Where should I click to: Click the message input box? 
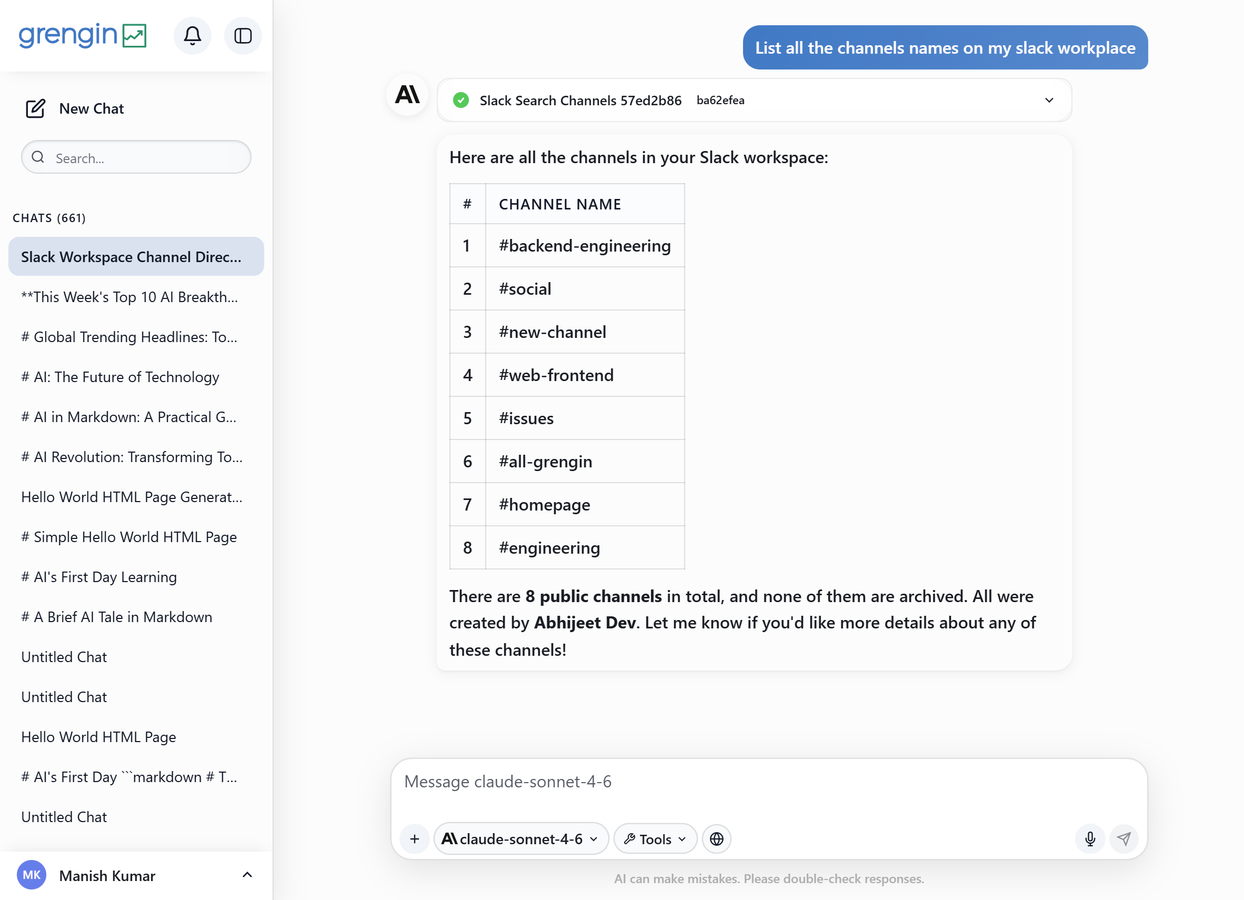pyautogui.click(x=768, y=782)
